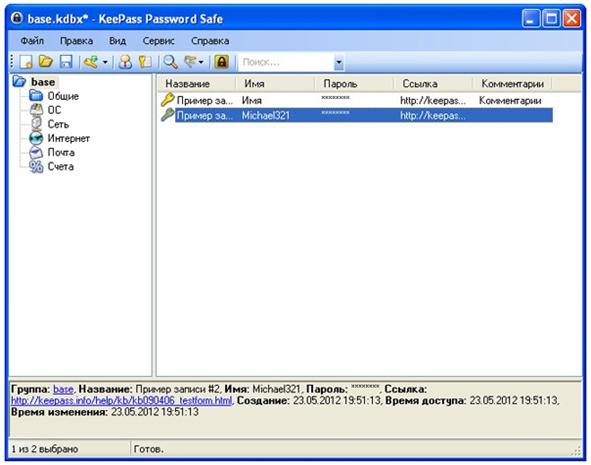
Task: Open the Правка menu
Action: tap(77, 41)
